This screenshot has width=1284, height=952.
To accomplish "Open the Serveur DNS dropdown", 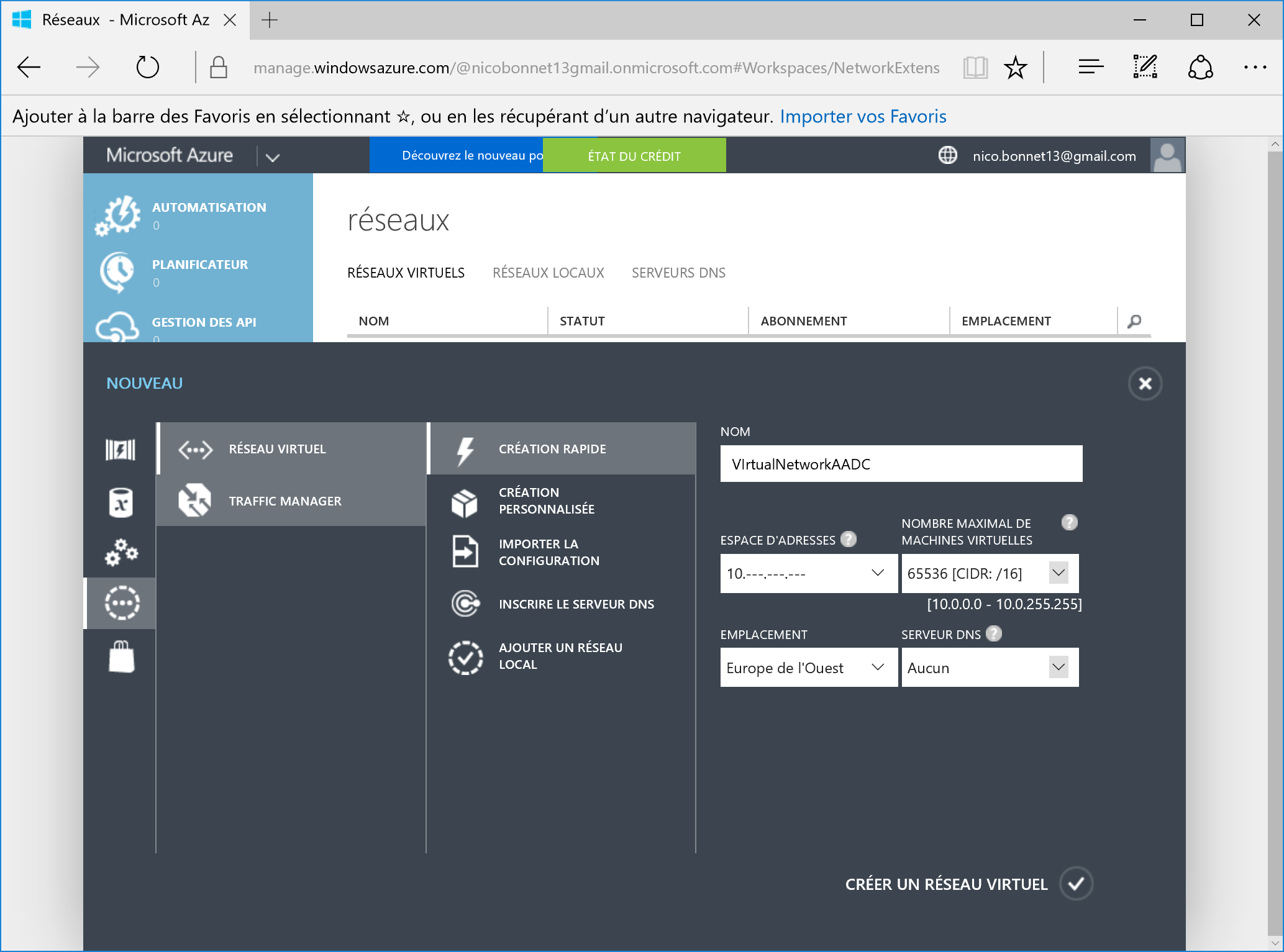I will click(1059, 668).
